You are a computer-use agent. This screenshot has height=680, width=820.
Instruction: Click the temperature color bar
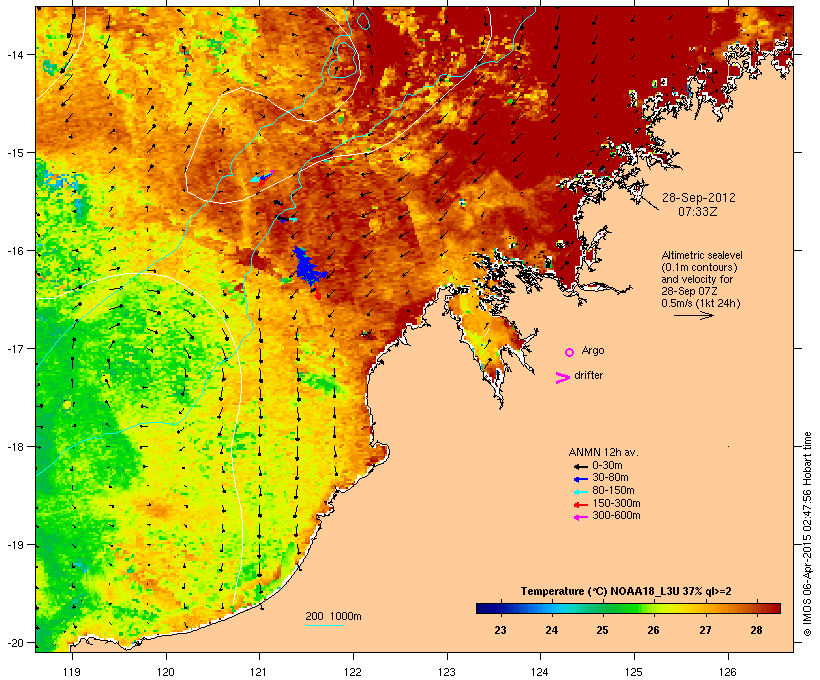coord(628,608)
